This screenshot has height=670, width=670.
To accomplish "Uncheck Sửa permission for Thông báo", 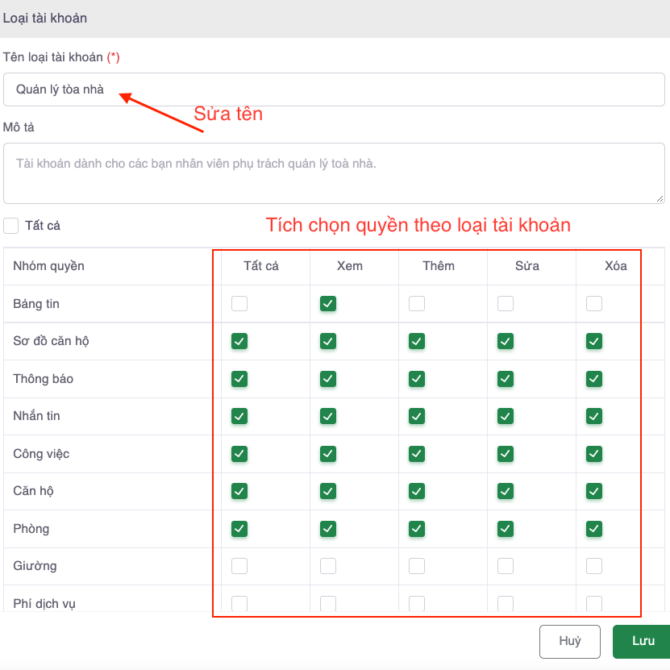I will click(x=505, y=379).
